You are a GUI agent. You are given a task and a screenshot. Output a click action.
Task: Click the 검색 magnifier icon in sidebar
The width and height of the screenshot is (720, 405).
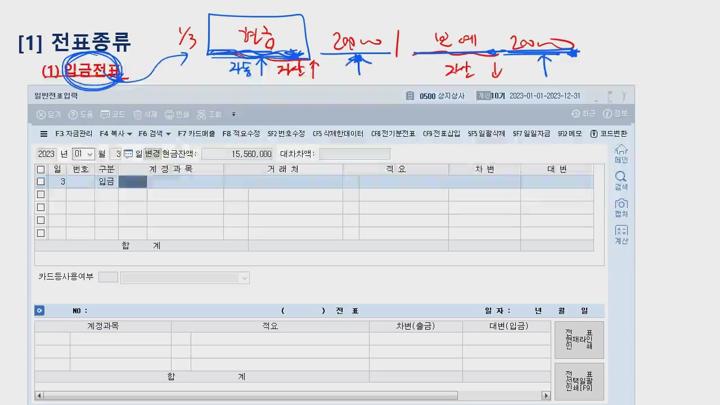point(621,181)
